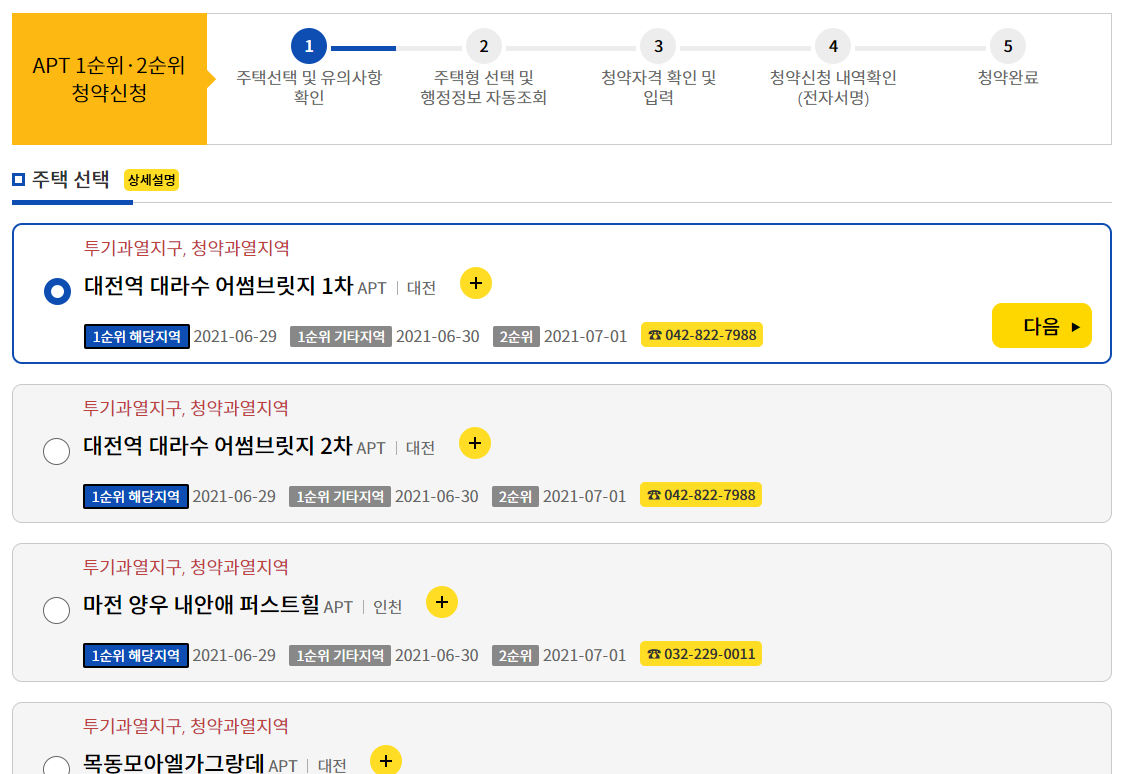Click 주택형 선택 및 행정정보 자동조회 step label
The image size is (1124, 774).
click(484, 87)
